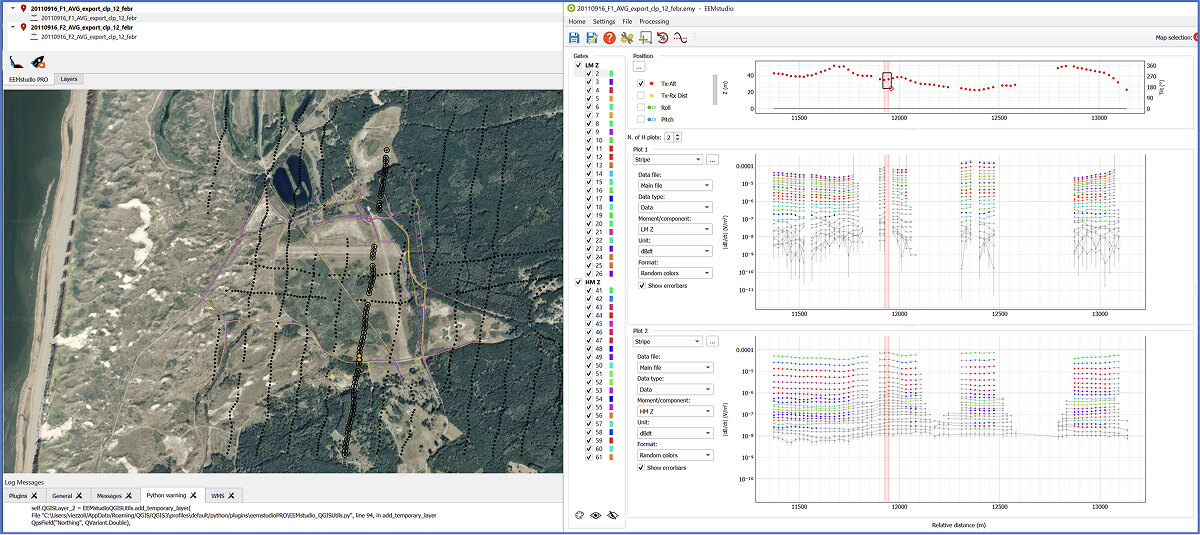The image size is (1200, 535).
Task: Open the File menu
Action: point(627,21)
